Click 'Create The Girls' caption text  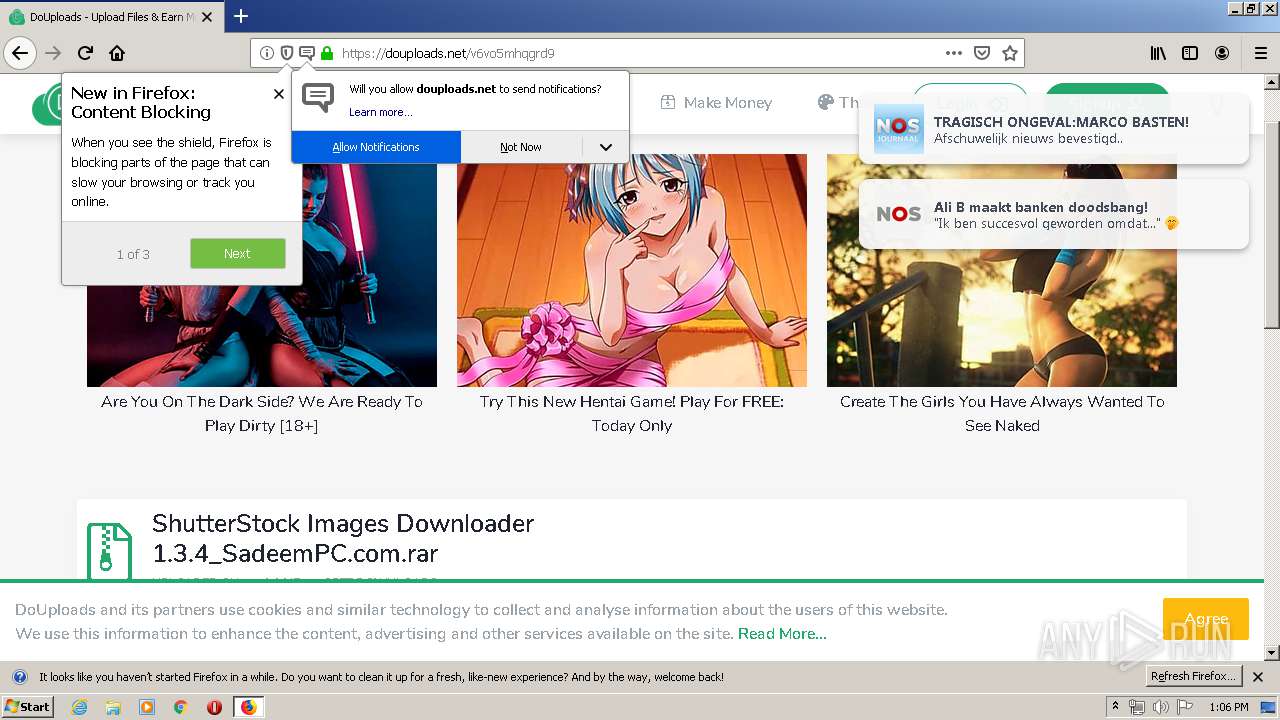1002,413
